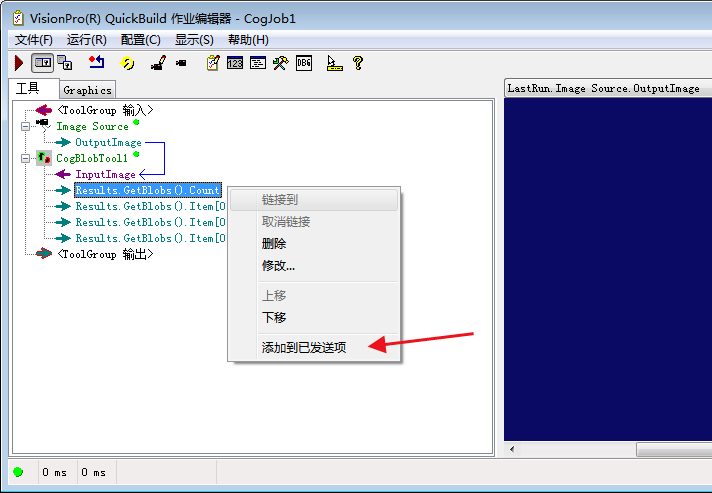Image resolution: width=712 pixels, height=493 pixels.
Task: Click the DBG debug toolbar icon
Action: [304, 63]
